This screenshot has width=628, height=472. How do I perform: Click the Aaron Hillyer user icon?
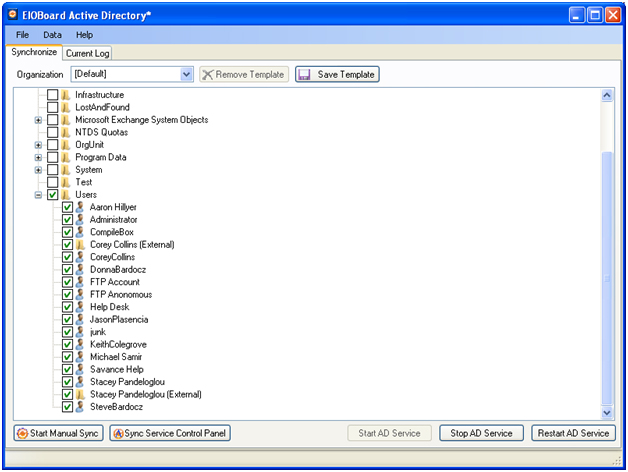coord(80,207)
